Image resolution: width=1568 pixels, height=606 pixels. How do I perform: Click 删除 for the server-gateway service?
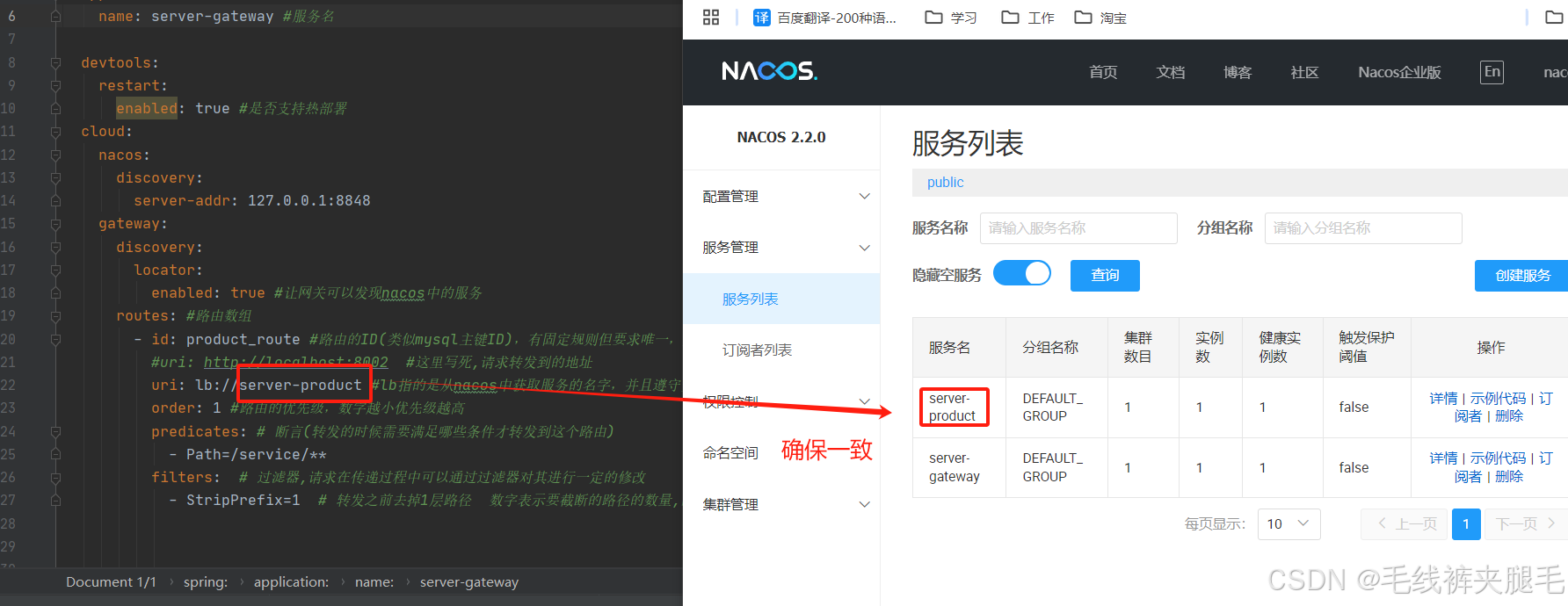pyautogui.click(x=1509, y=476)
